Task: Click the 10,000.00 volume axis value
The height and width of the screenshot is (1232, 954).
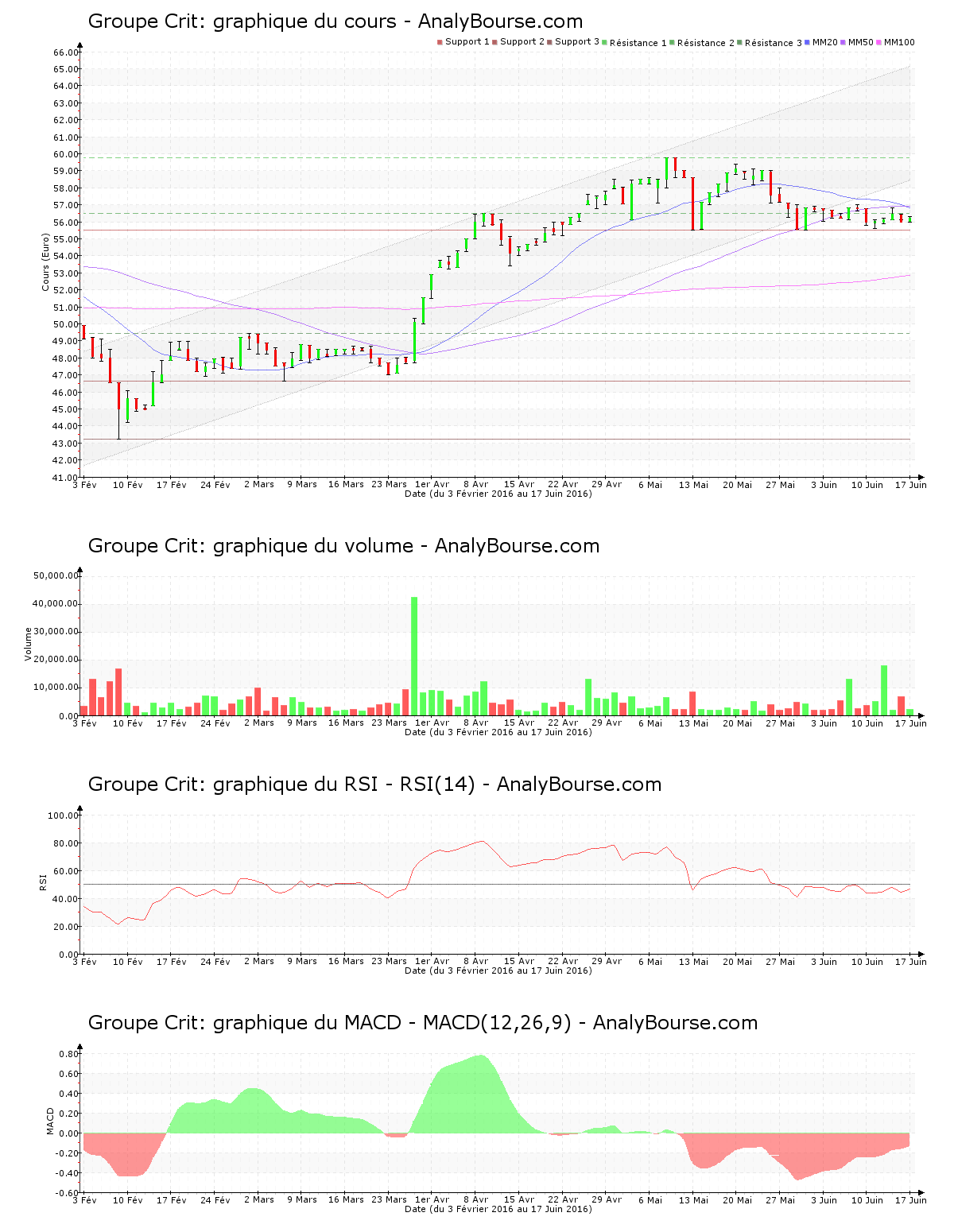Action: [56, 688]
